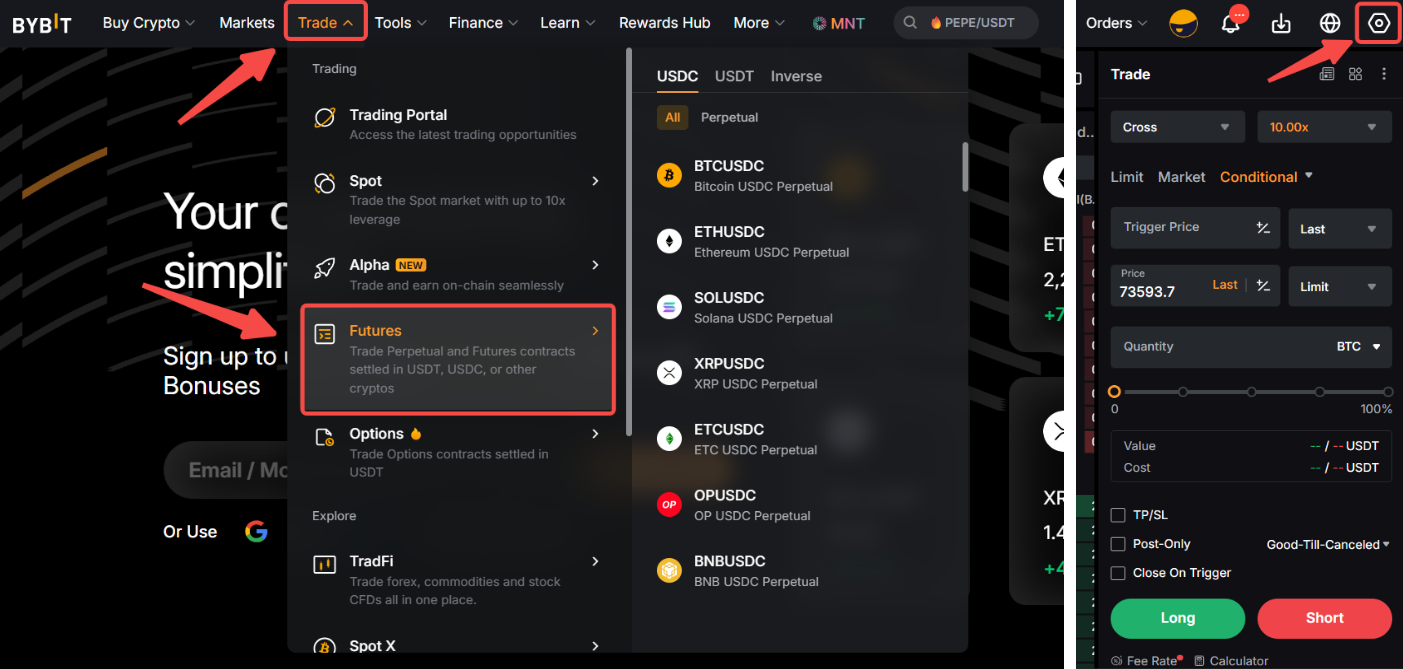The width and height of the screenshot is (1403, 669).
Task: Click the Trigger Price input field
Action: click(x=1180, y=228)
